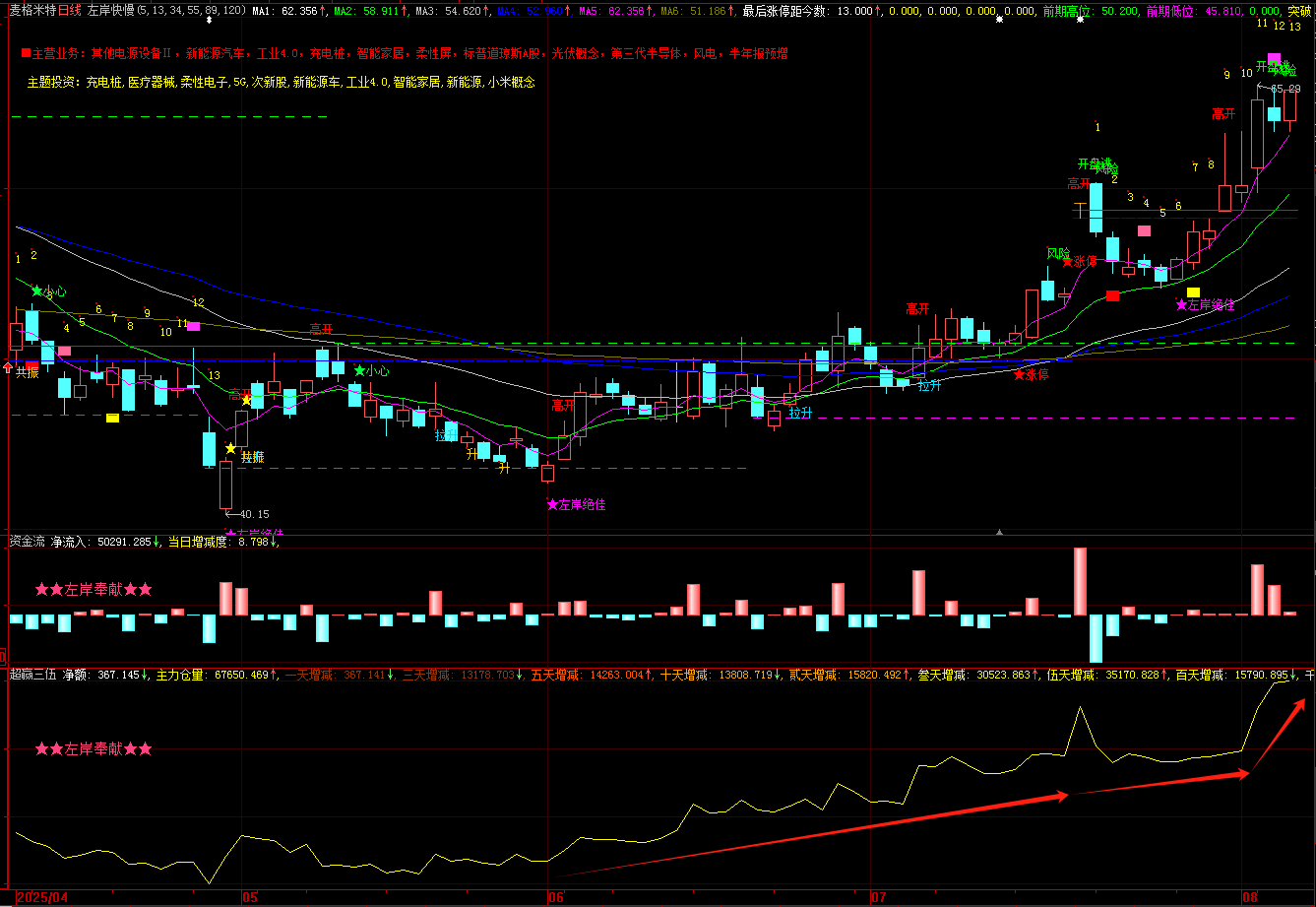Select the blue MA4 readout
1316x907 pixels.
(x=534, y=11)
